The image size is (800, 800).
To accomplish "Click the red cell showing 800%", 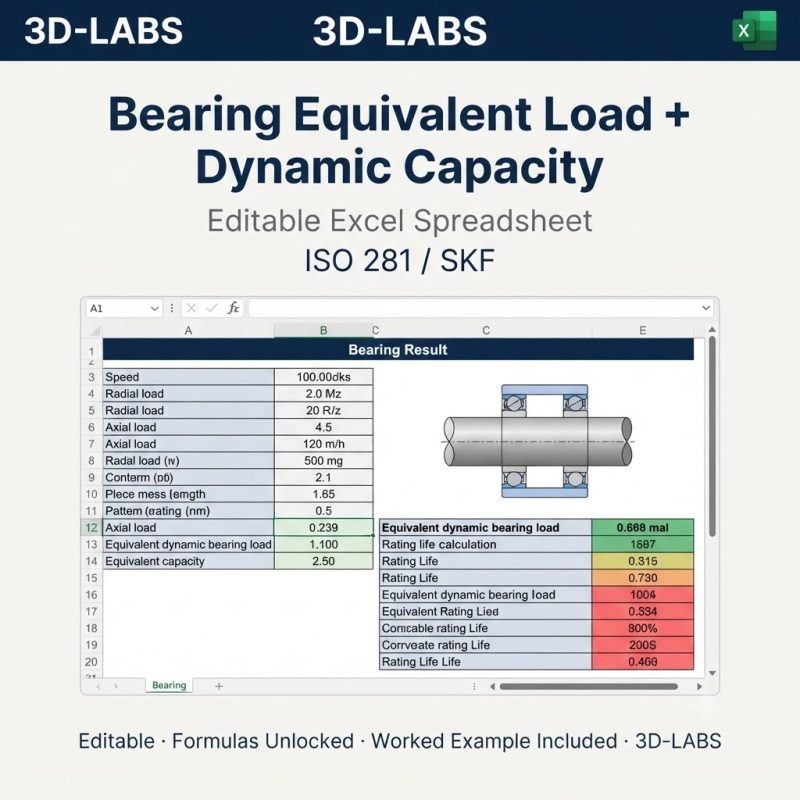I will 643,628.
